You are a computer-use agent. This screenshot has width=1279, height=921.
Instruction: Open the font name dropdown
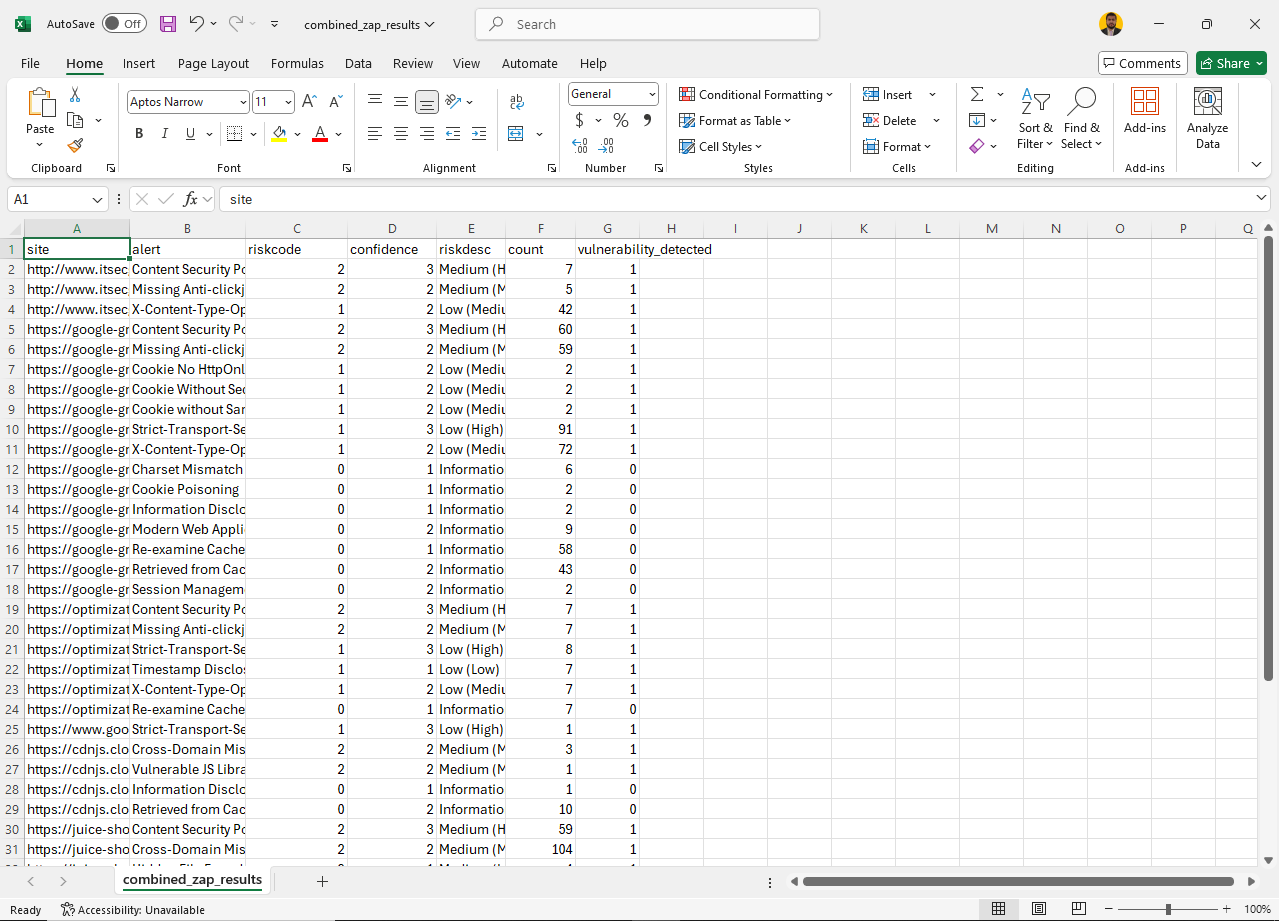[243, 102]
